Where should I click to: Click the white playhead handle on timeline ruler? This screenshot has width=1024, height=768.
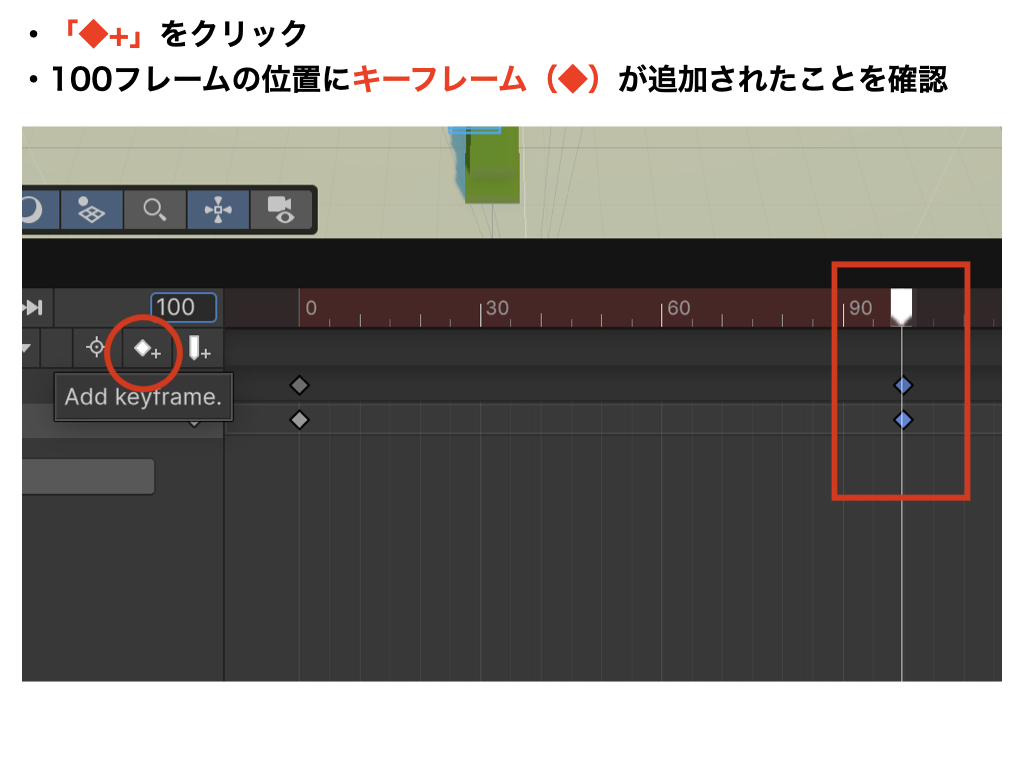(x=902, y=305)
